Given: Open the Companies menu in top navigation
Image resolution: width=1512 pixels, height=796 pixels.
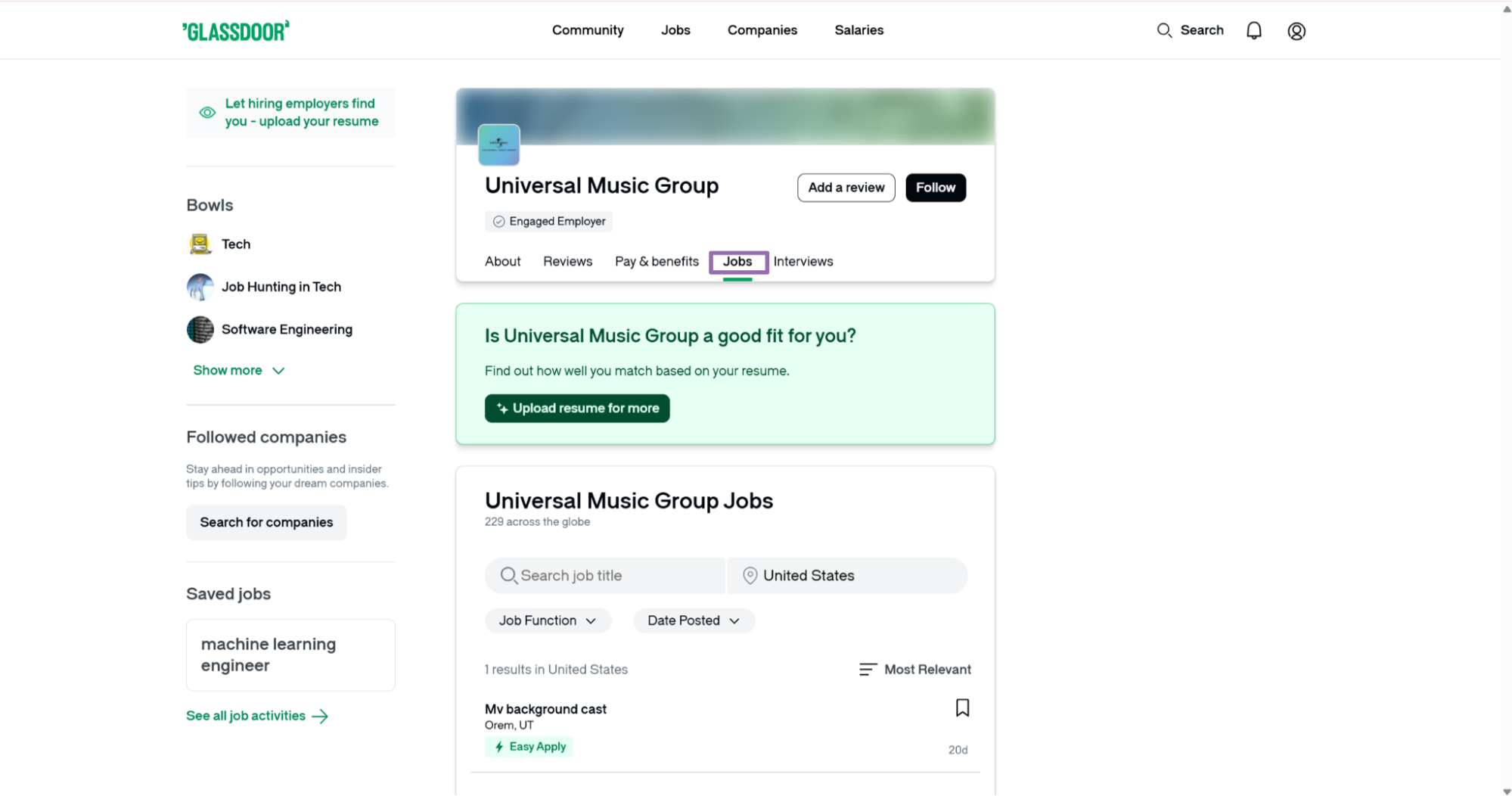Looking at the screenshot, I should point(762,30).
